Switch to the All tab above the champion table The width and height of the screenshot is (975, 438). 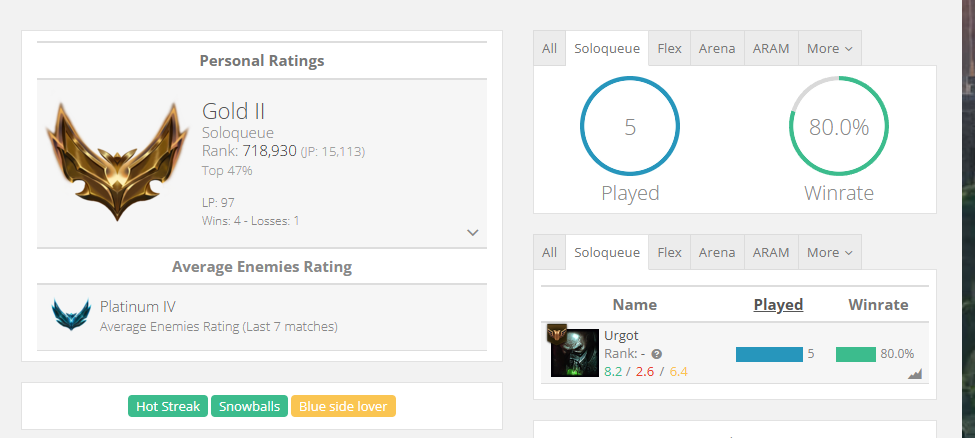coord(549,253)
